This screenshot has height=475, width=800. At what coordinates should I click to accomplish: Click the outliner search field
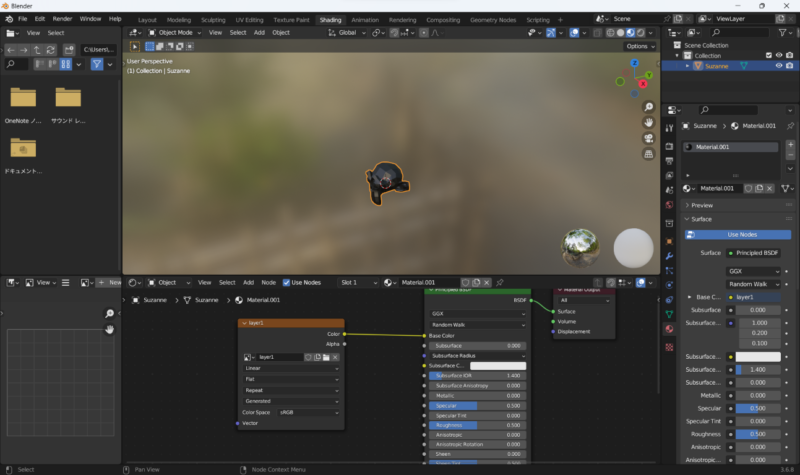tap(739, 33)
